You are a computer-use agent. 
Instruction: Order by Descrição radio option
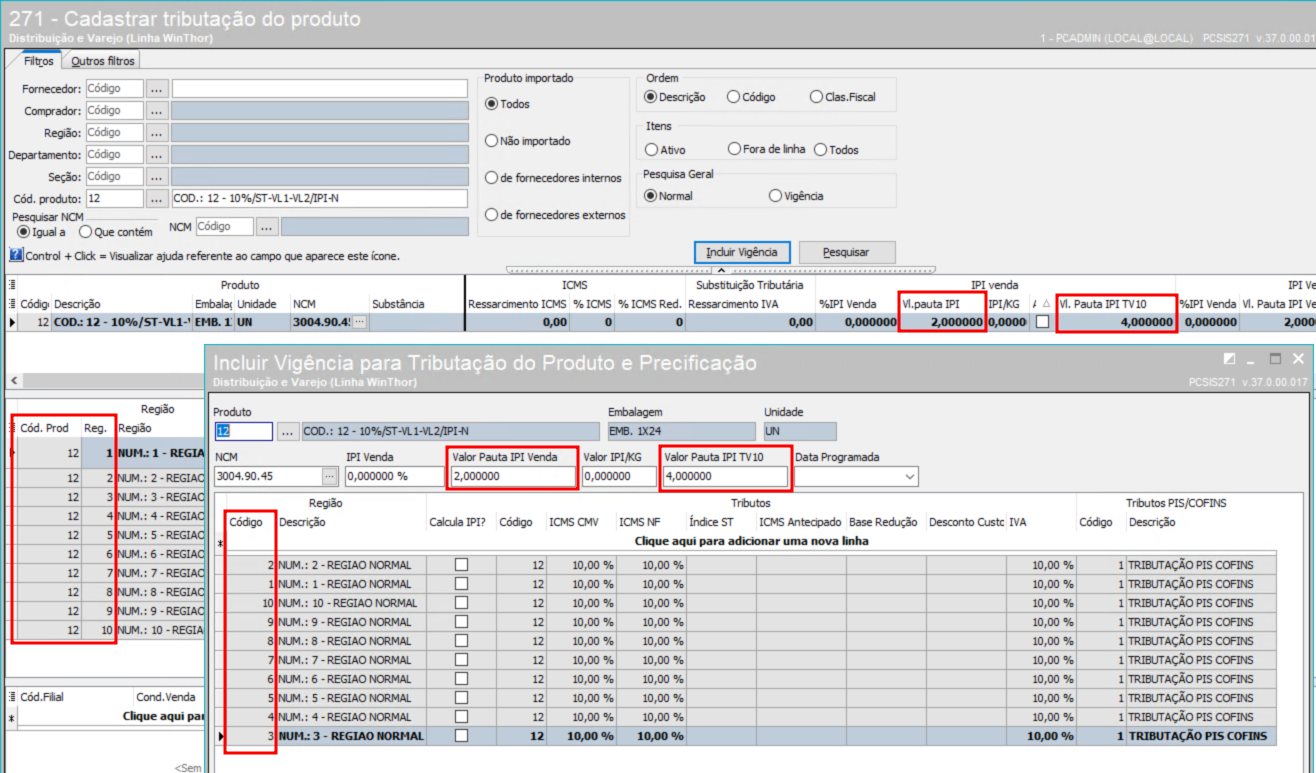coord(675,97)
